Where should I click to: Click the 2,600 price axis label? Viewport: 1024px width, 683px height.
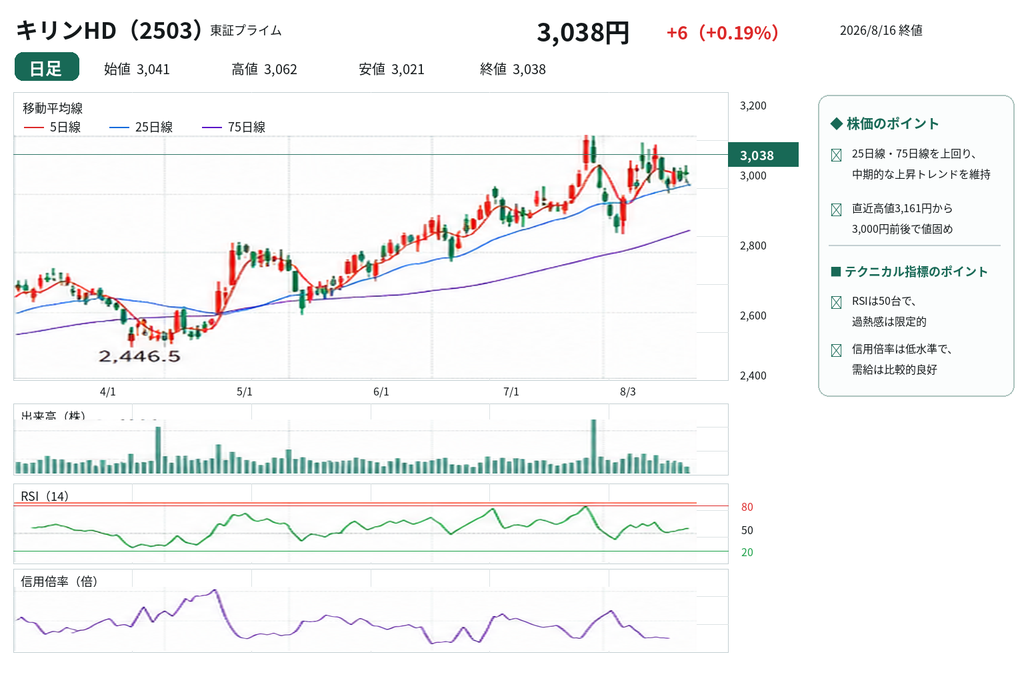(753, 316)
